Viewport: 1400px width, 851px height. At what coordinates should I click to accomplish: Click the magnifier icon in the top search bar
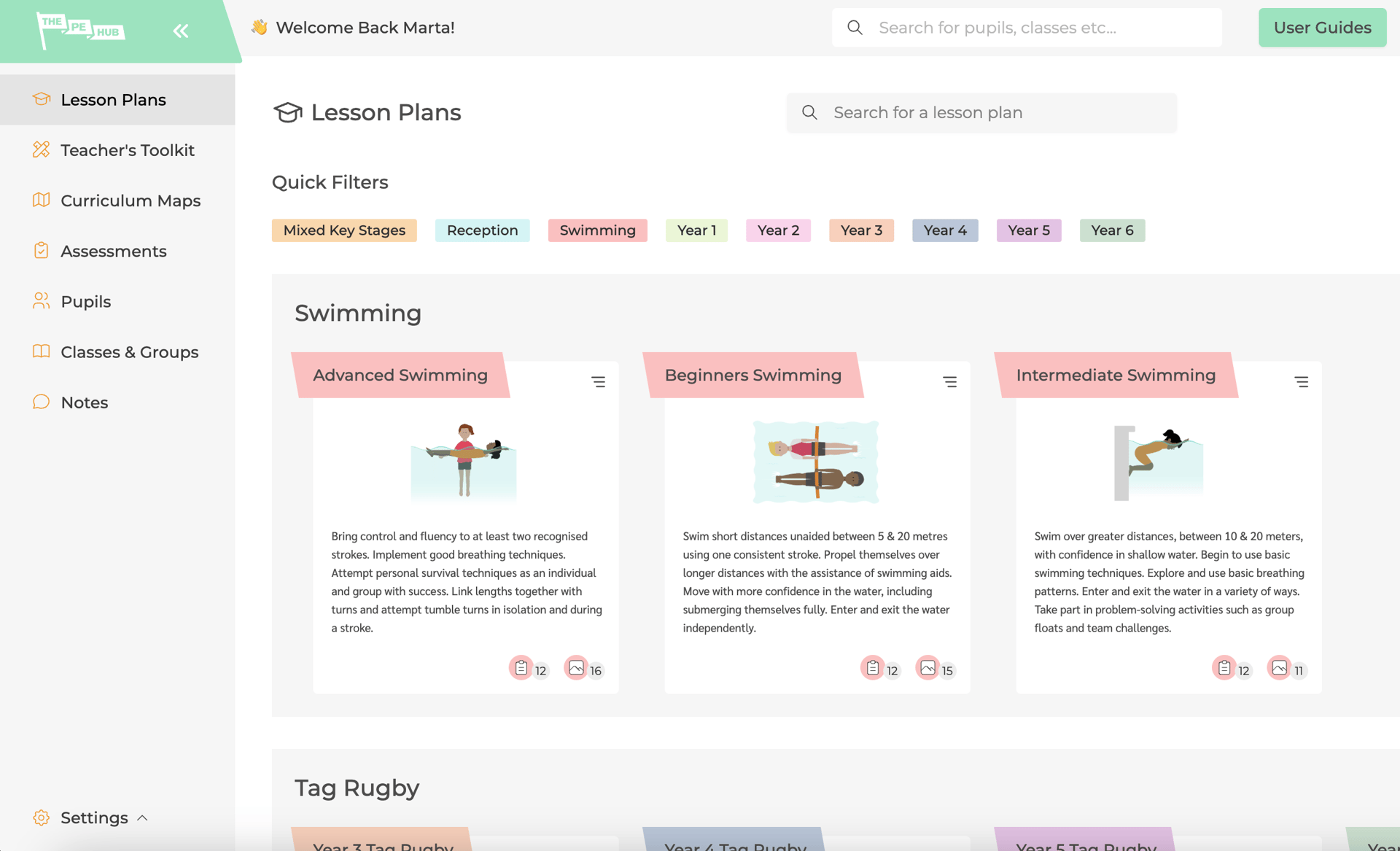pyautogui.click(x=855, y=27)
